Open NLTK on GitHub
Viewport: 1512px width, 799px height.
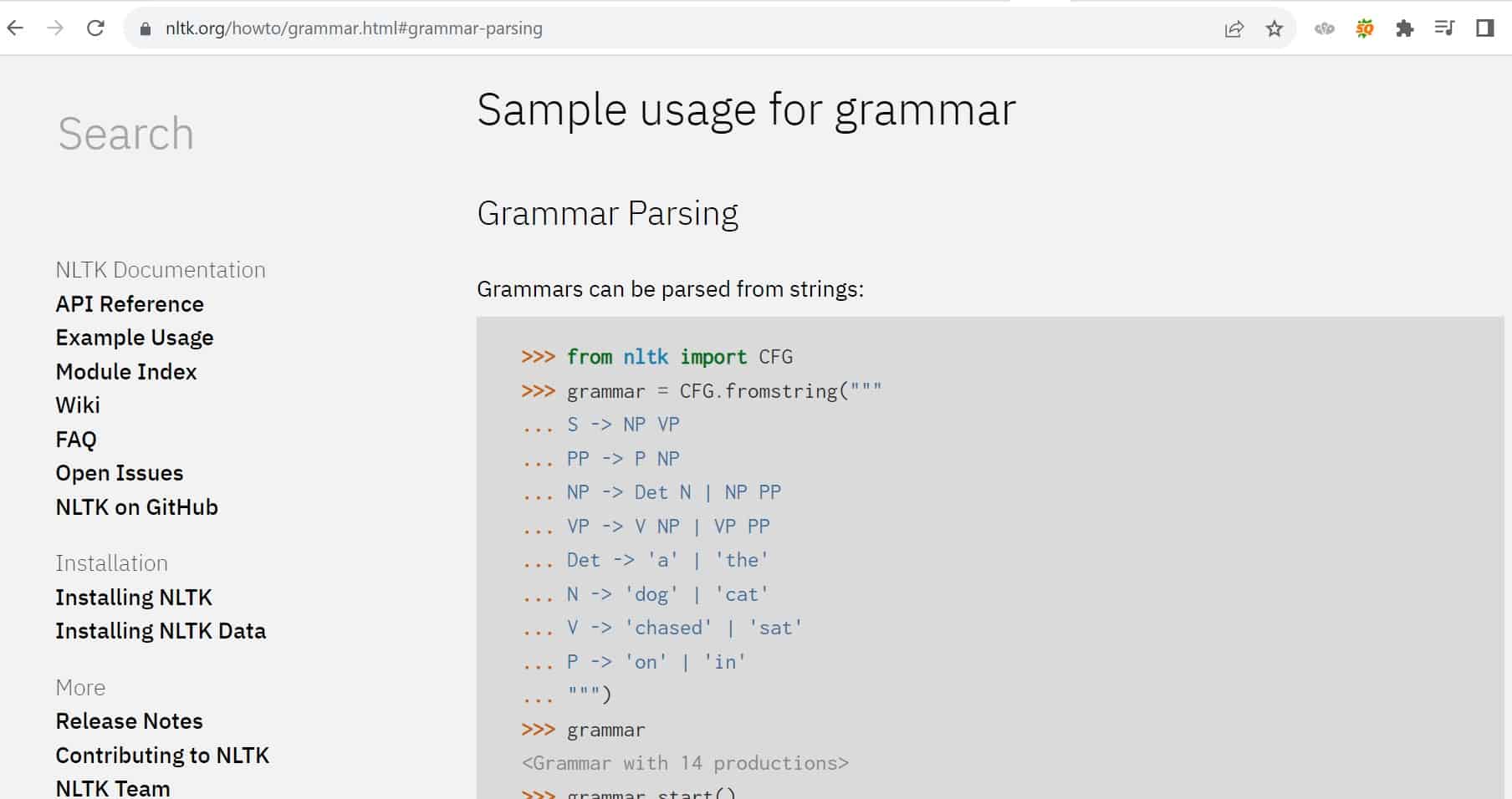136,506
